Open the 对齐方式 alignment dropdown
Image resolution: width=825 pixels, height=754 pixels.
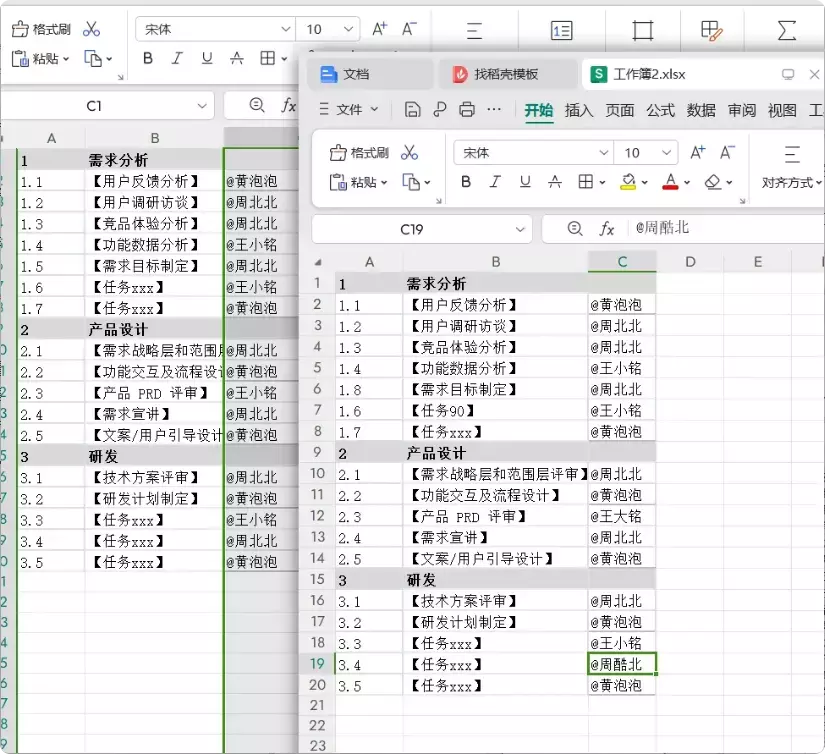791,183
